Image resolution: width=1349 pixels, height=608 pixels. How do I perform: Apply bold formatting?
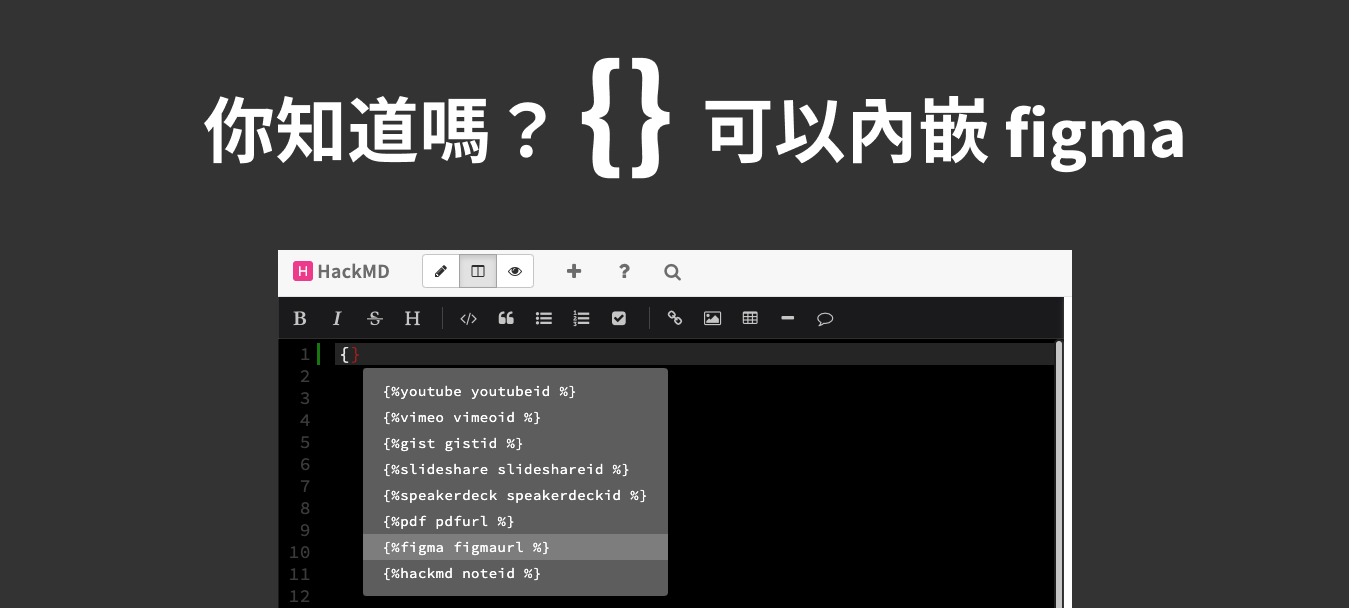pyautogui.click(x=299, y=319)
